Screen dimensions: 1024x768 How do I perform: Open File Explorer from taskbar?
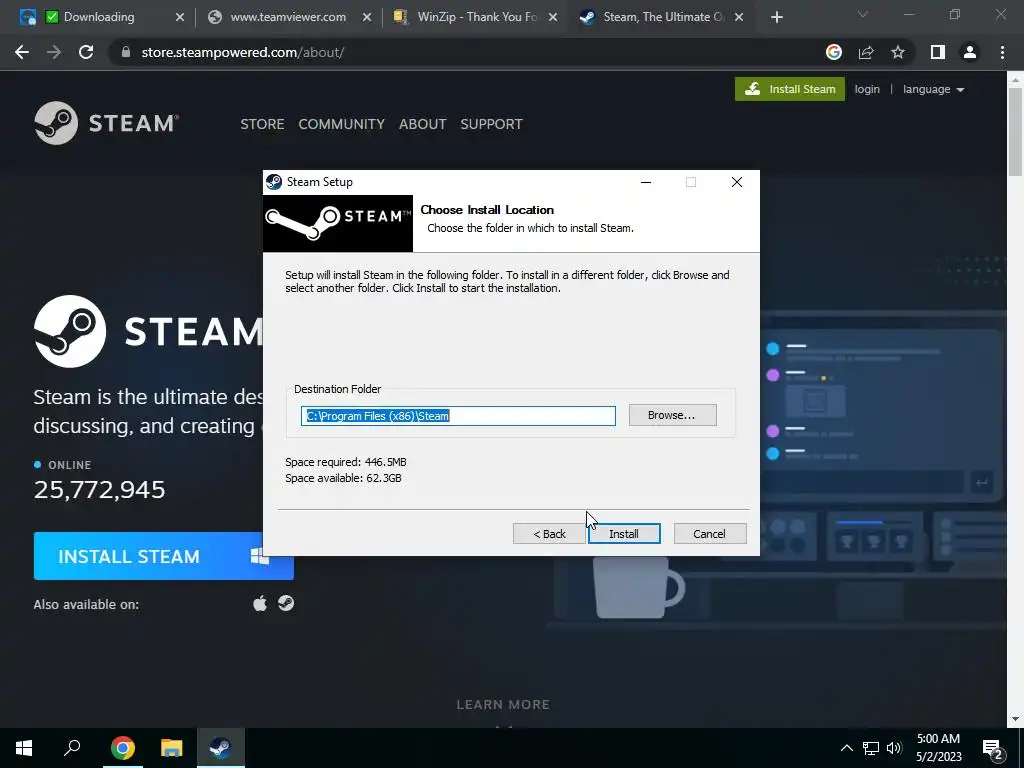172,748
